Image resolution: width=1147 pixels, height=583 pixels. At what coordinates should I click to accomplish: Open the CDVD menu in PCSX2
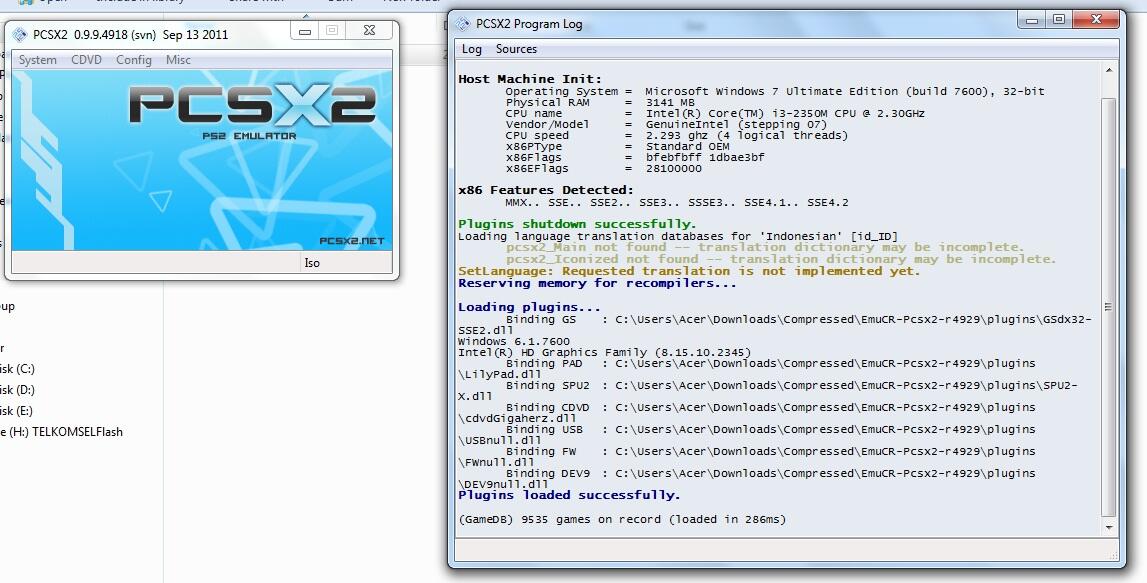point(86,60)
